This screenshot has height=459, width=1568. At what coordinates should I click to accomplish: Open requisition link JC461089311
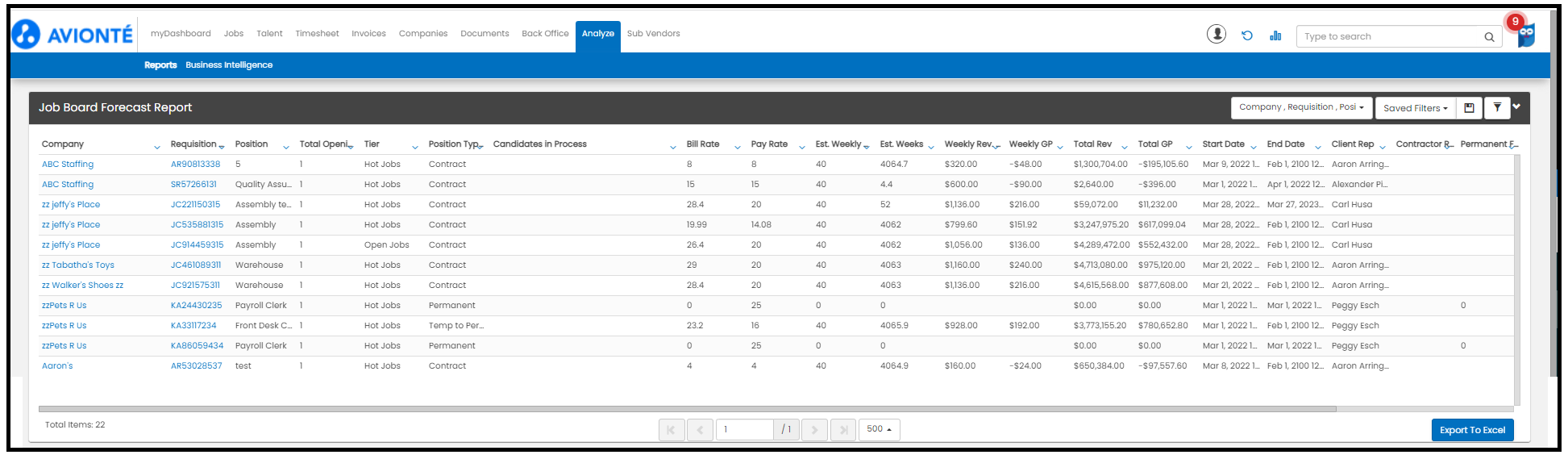pos(196,265)
